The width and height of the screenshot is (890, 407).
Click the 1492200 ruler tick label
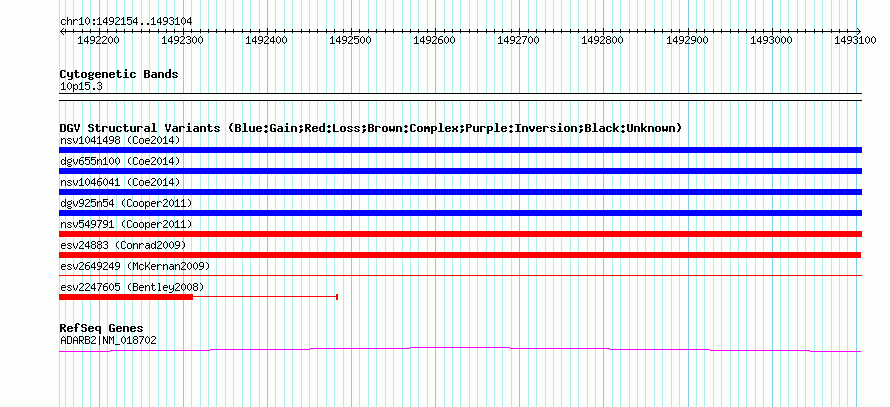[98, 41]
